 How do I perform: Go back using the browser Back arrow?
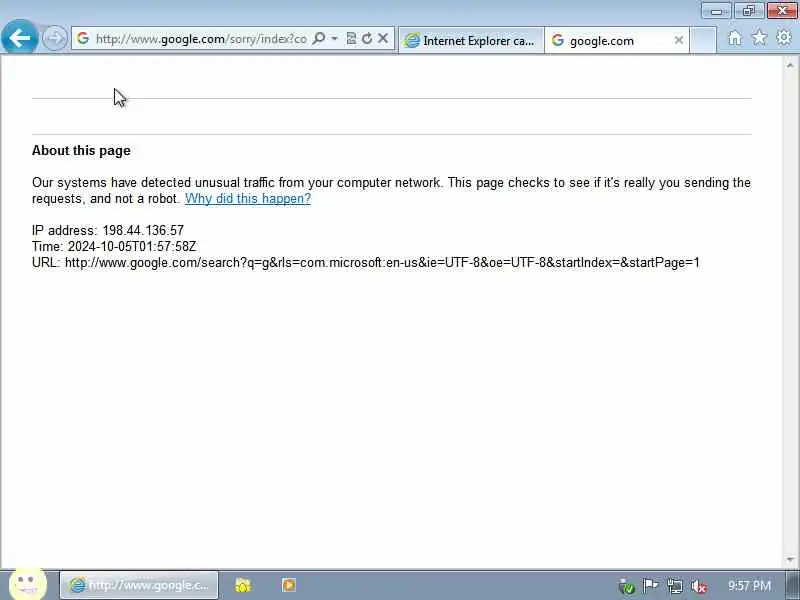coord(19,37)
